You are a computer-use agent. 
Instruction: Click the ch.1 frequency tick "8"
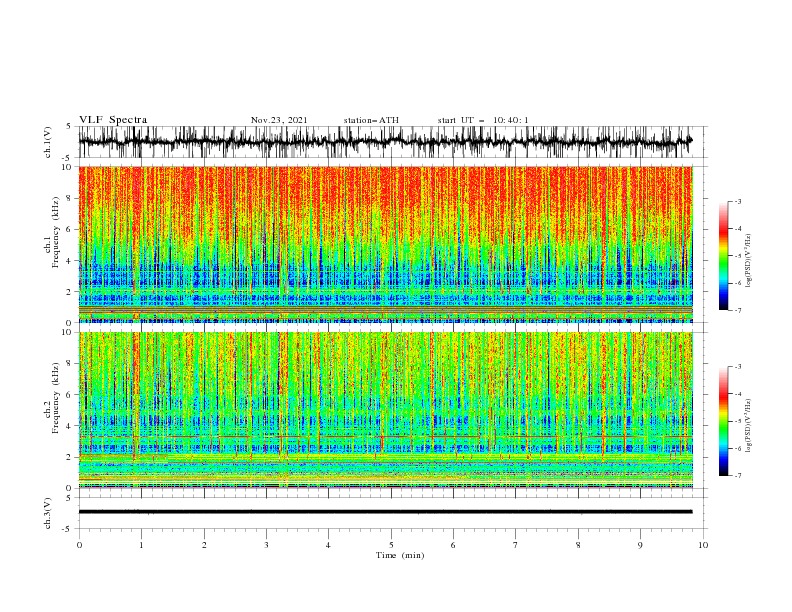71,198
